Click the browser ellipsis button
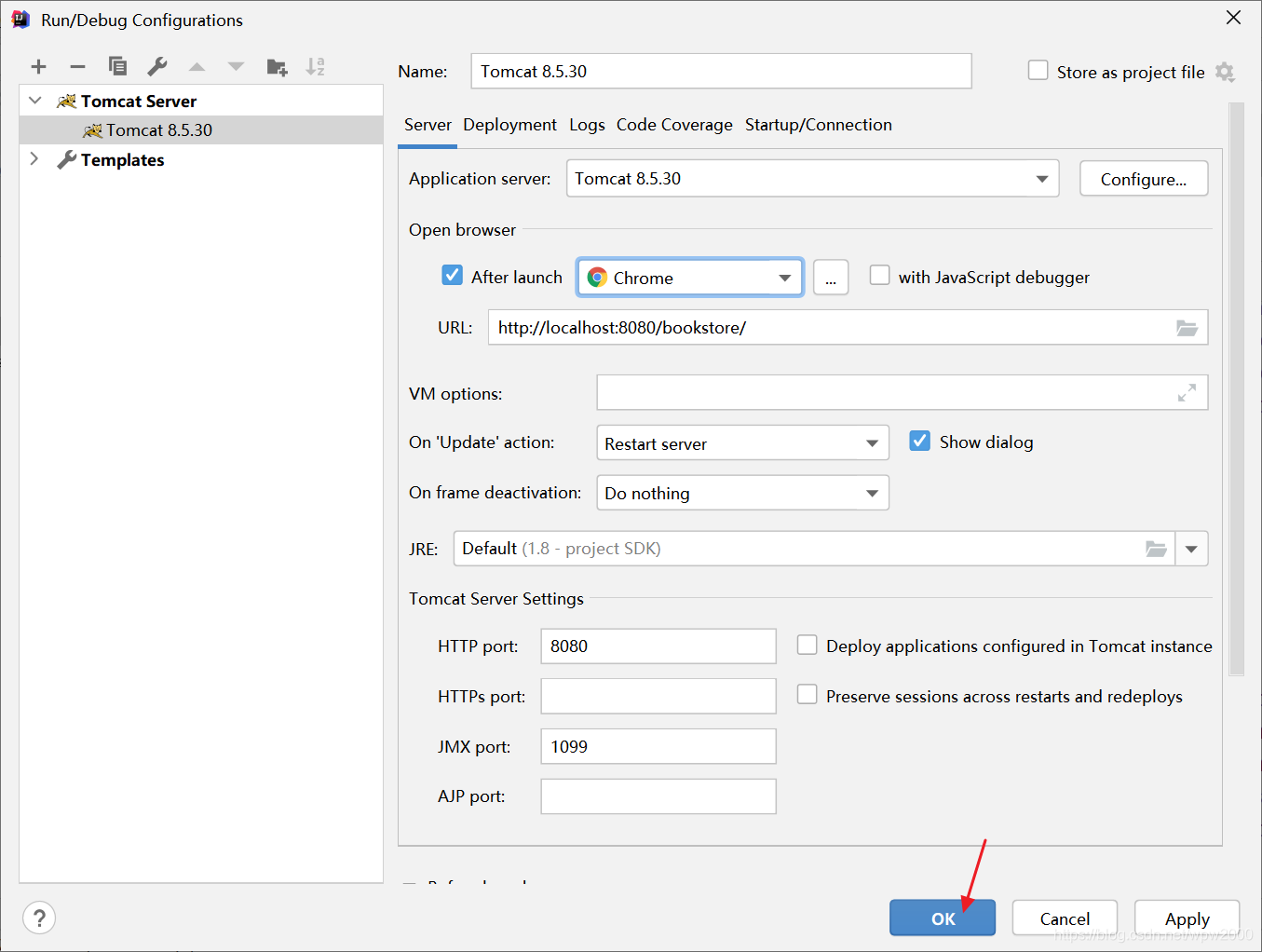 coord(831,278)
